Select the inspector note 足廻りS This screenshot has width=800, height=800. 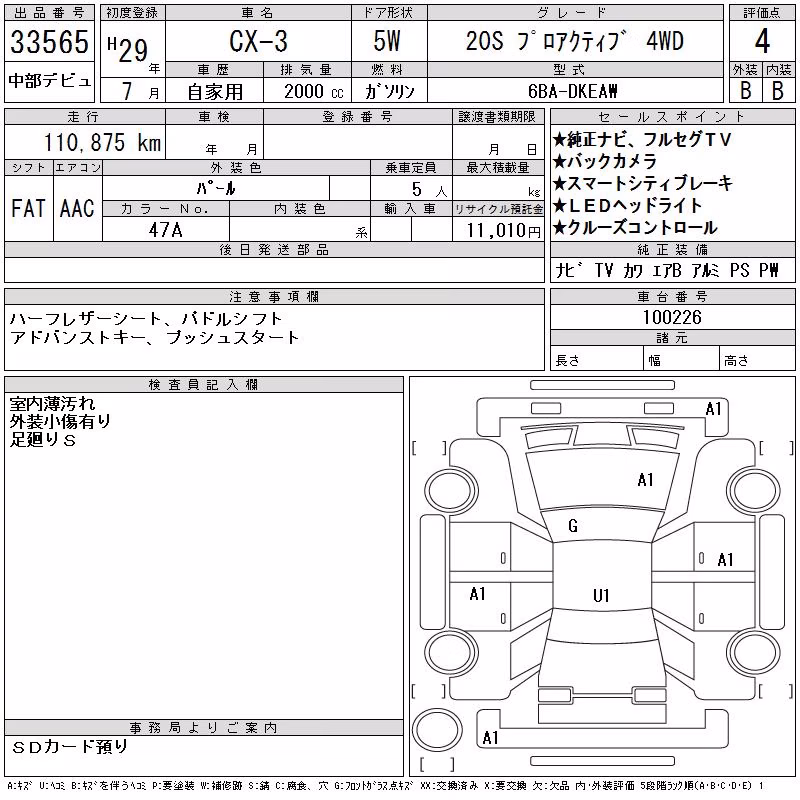43,439
